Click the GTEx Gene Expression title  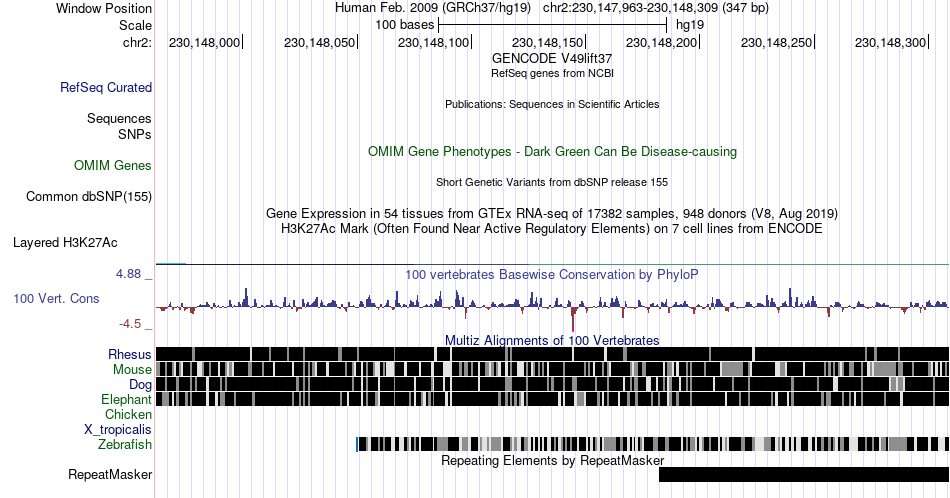point(552,213)
